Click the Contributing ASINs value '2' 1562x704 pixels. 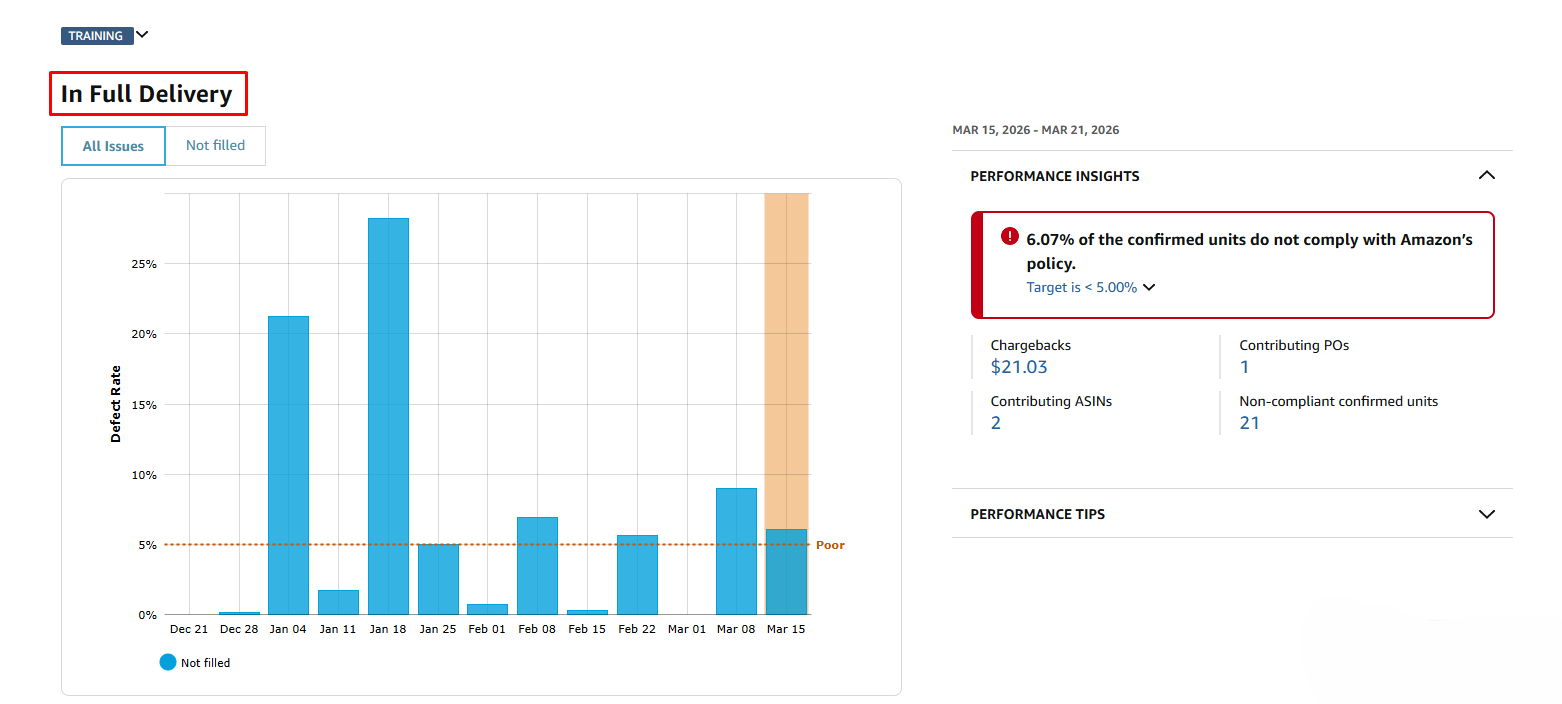995,422
